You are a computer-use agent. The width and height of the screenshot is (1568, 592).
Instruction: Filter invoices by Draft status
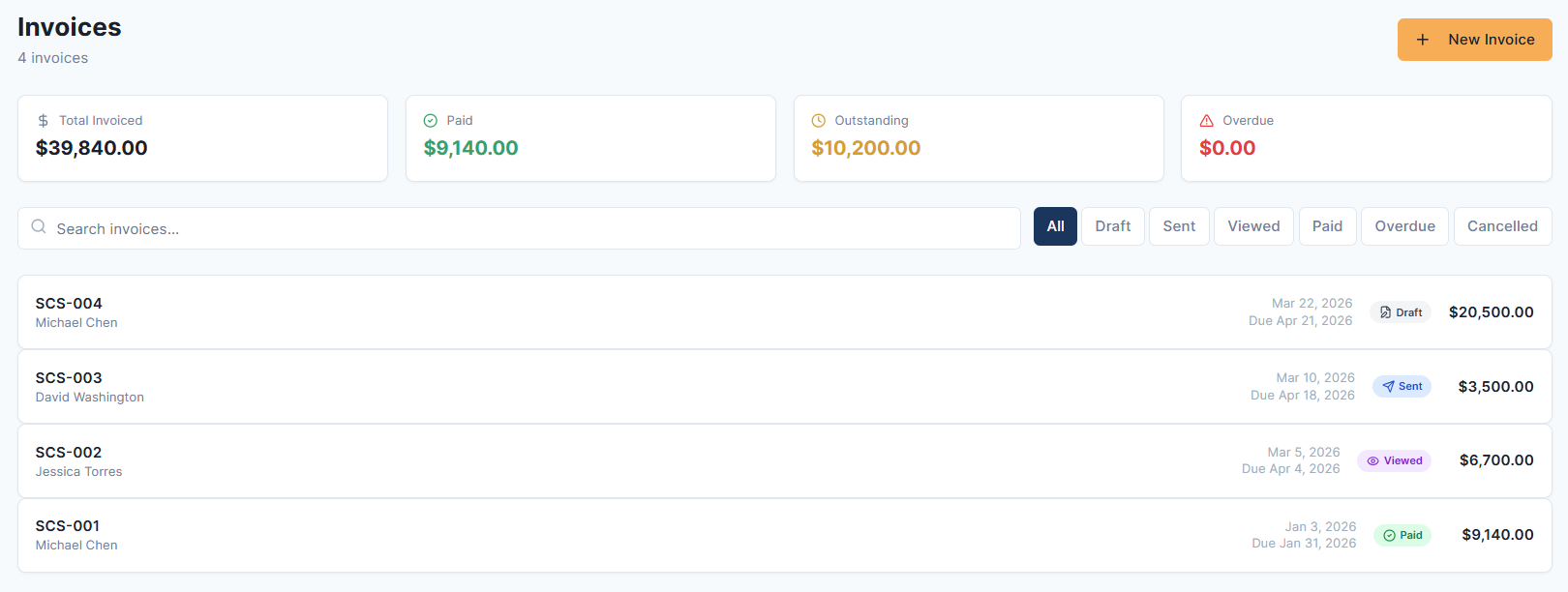click(1113, 226)
